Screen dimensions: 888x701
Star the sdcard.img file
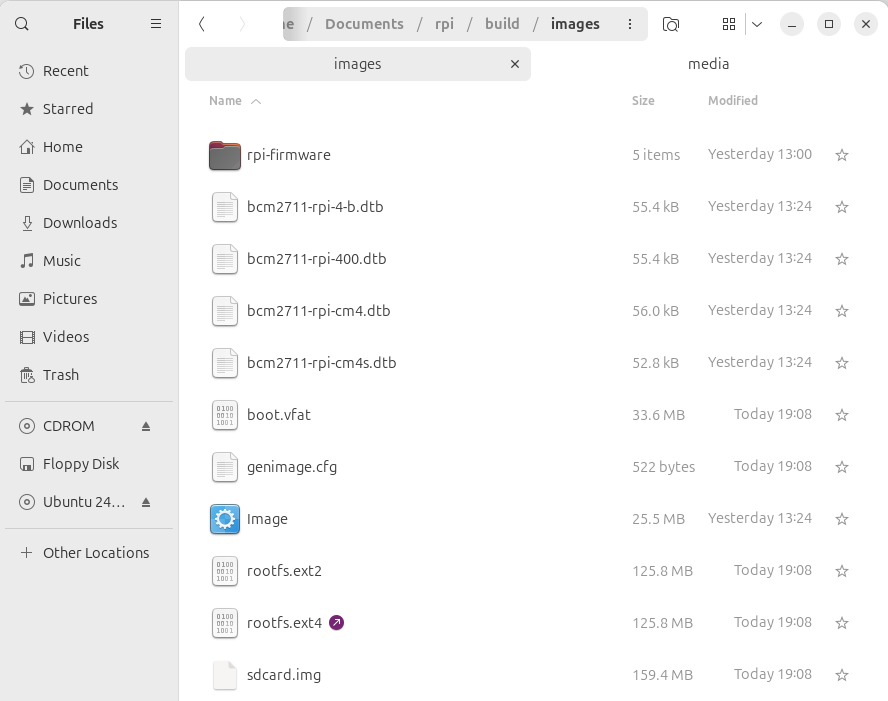point(842,675)
